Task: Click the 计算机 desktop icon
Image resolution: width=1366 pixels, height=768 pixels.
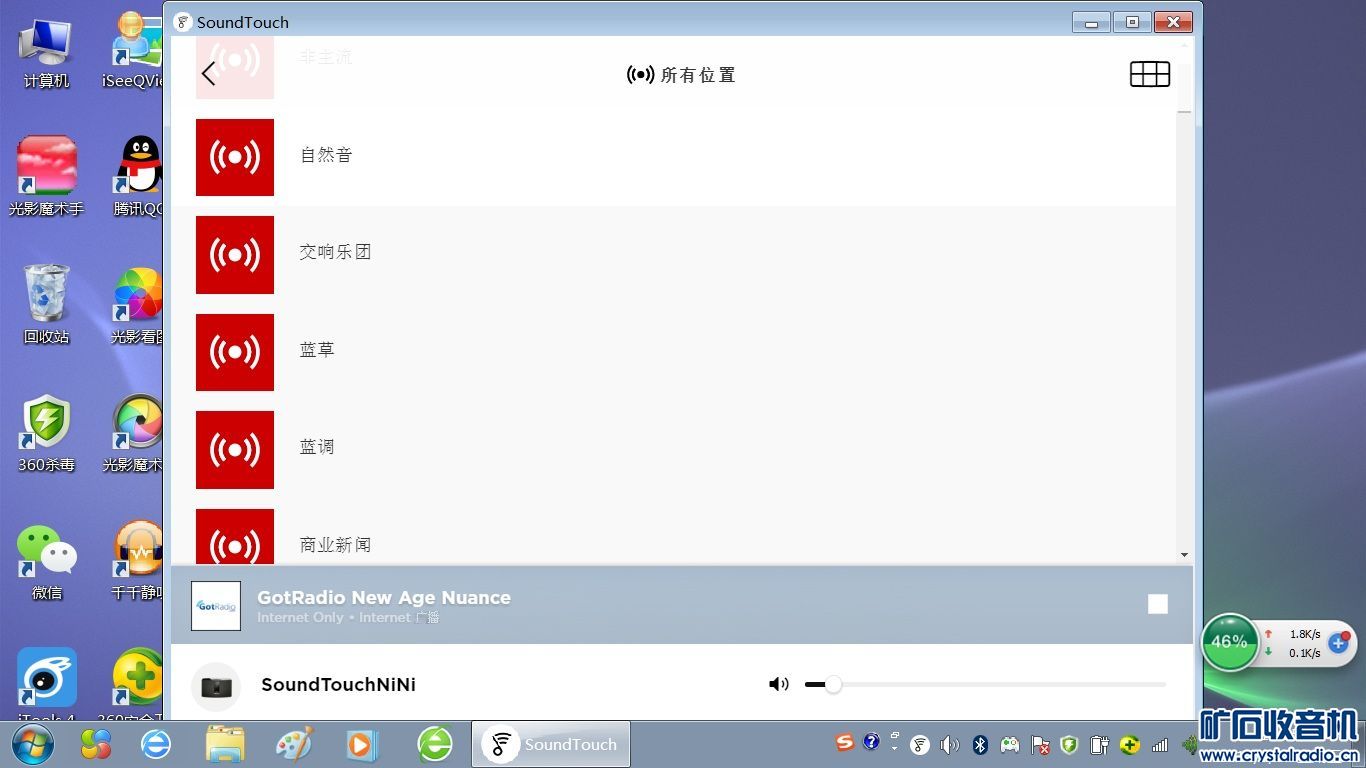Action: point(46,52)
